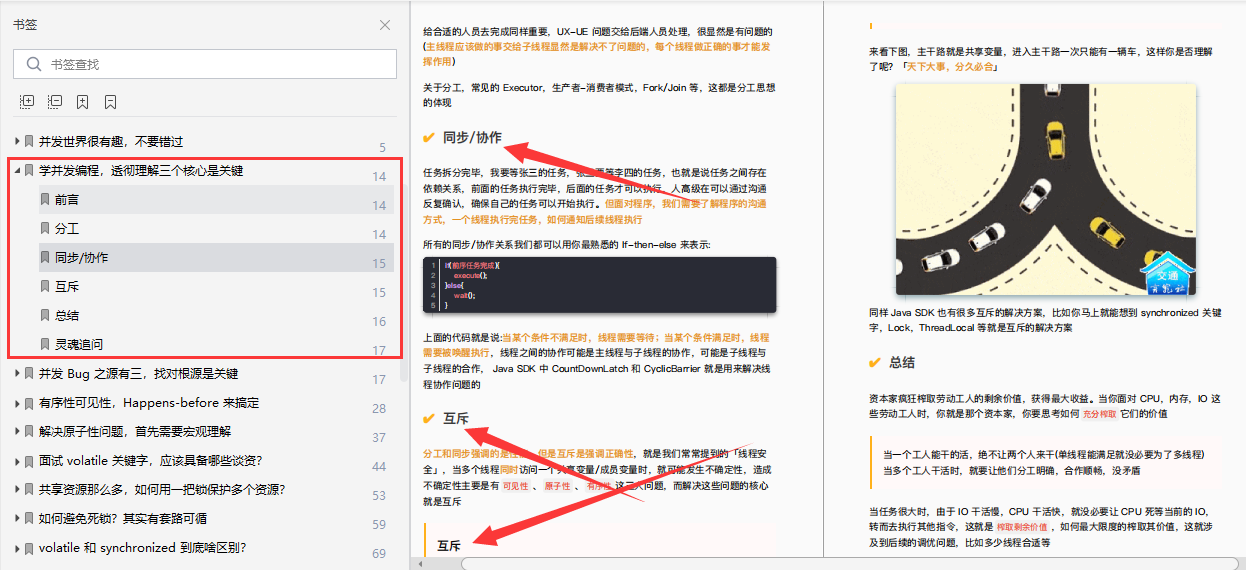This screenshot has width=1246, height=570.
Task: Open bookmark volatile 和 synchronized 到底啥区别?
Action: tap(143, 548)
